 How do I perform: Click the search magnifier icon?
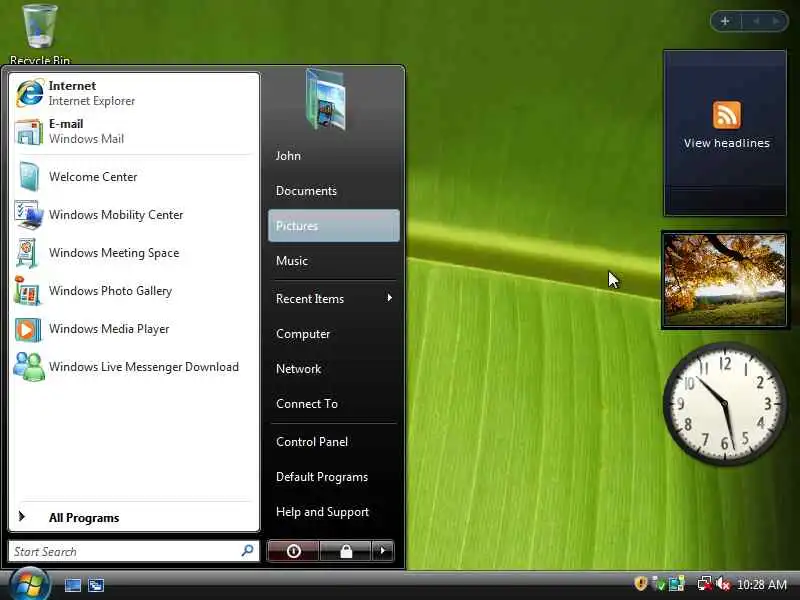tap(247, 551)
